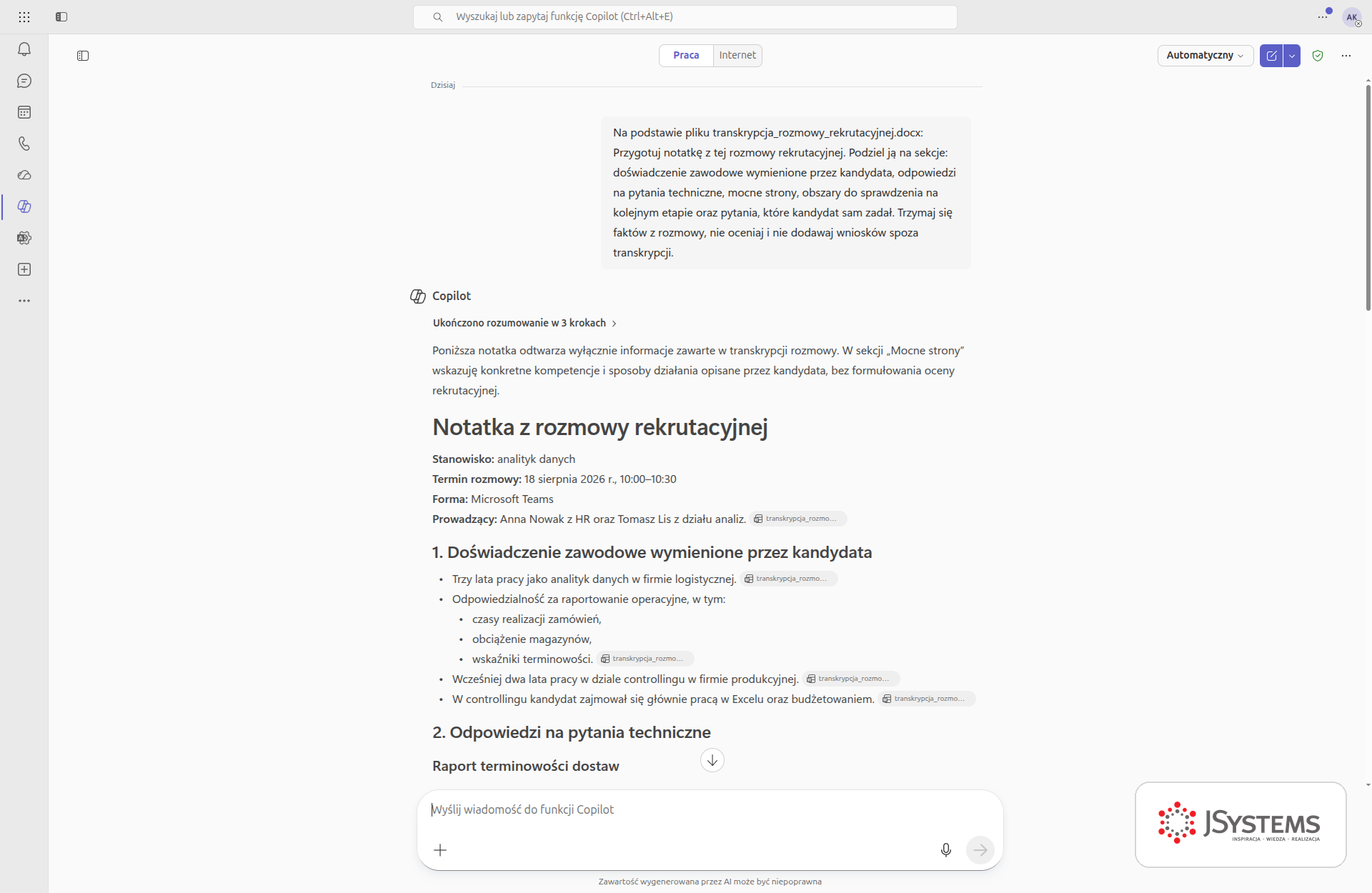The image size is (1372, 893).
Task: Jump to latest with down arrow button
Action: (712, 760)
